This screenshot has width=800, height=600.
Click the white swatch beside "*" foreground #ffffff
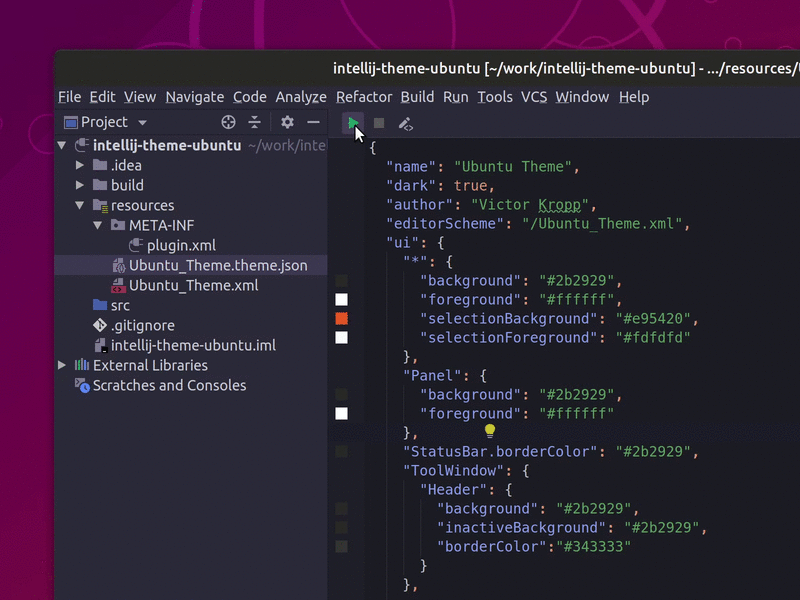coord(341,299)
